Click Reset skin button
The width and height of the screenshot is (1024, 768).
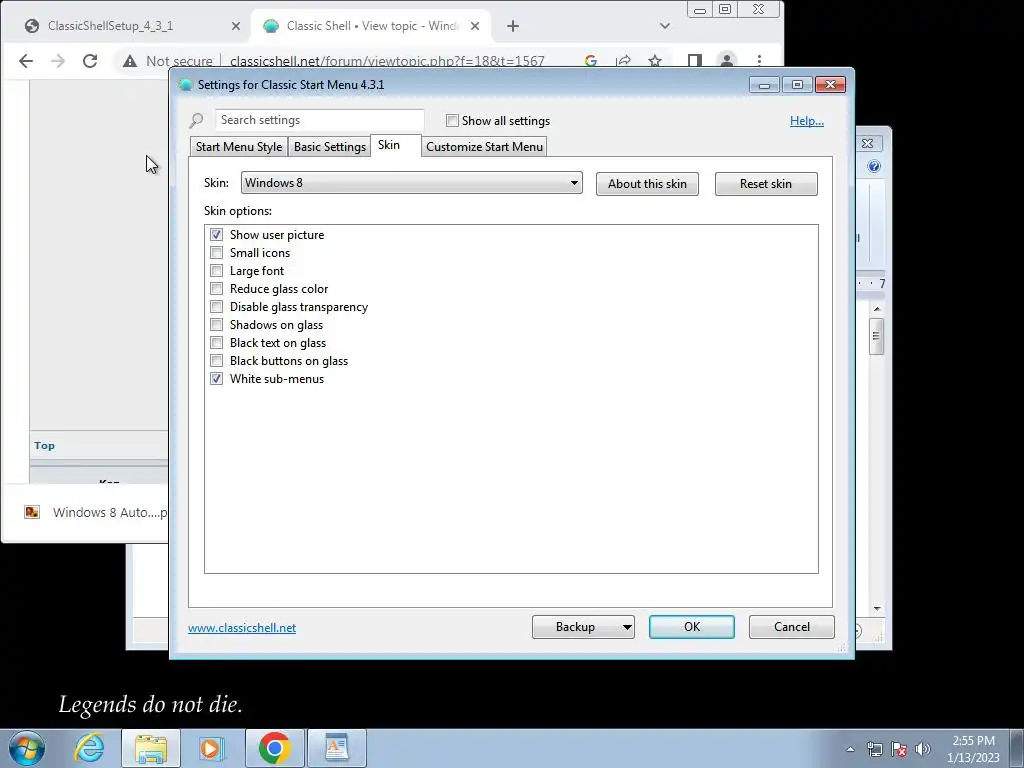[766, 184]
